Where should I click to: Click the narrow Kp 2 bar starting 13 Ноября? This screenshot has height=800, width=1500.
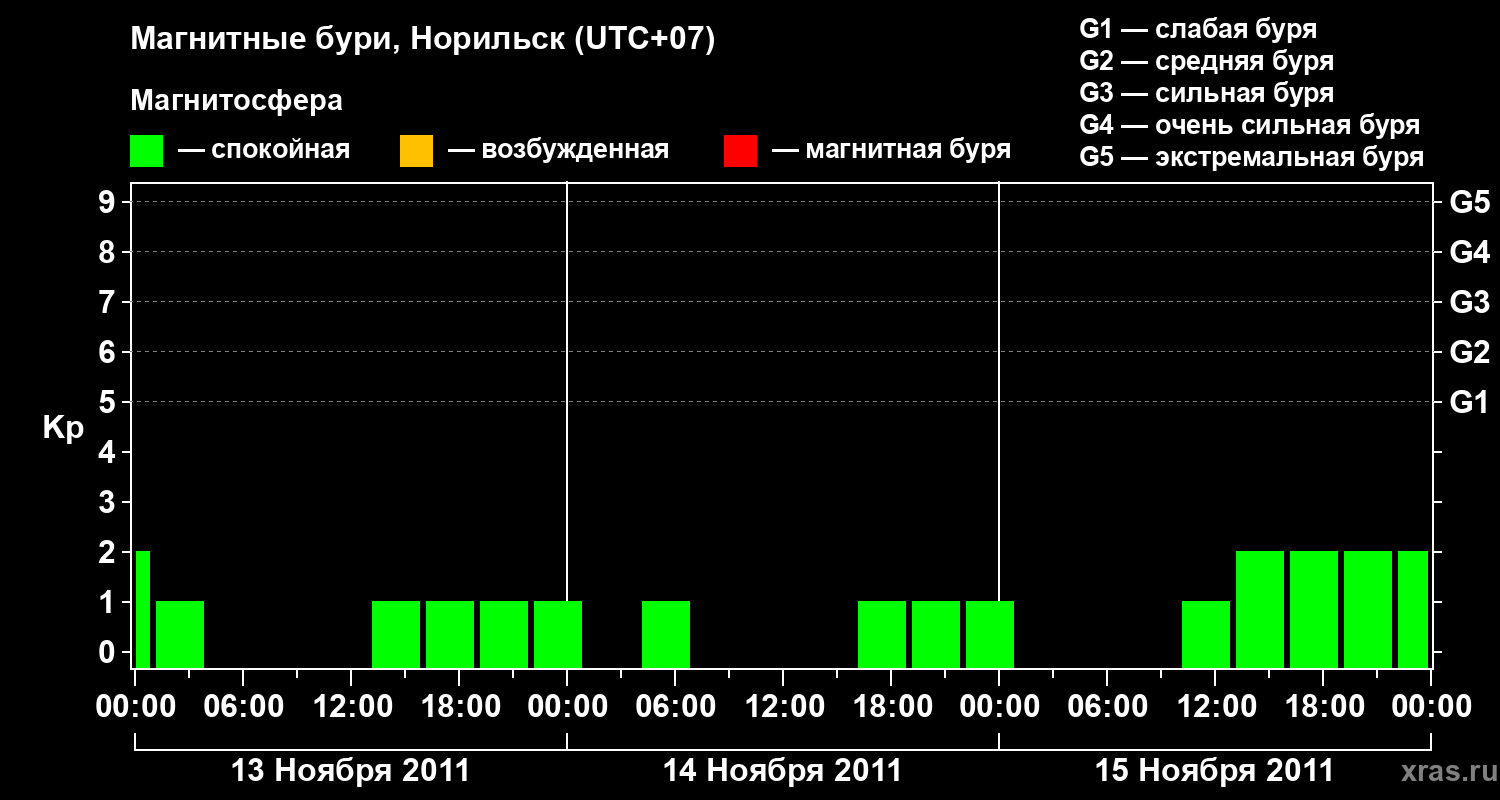coord(143,609)
